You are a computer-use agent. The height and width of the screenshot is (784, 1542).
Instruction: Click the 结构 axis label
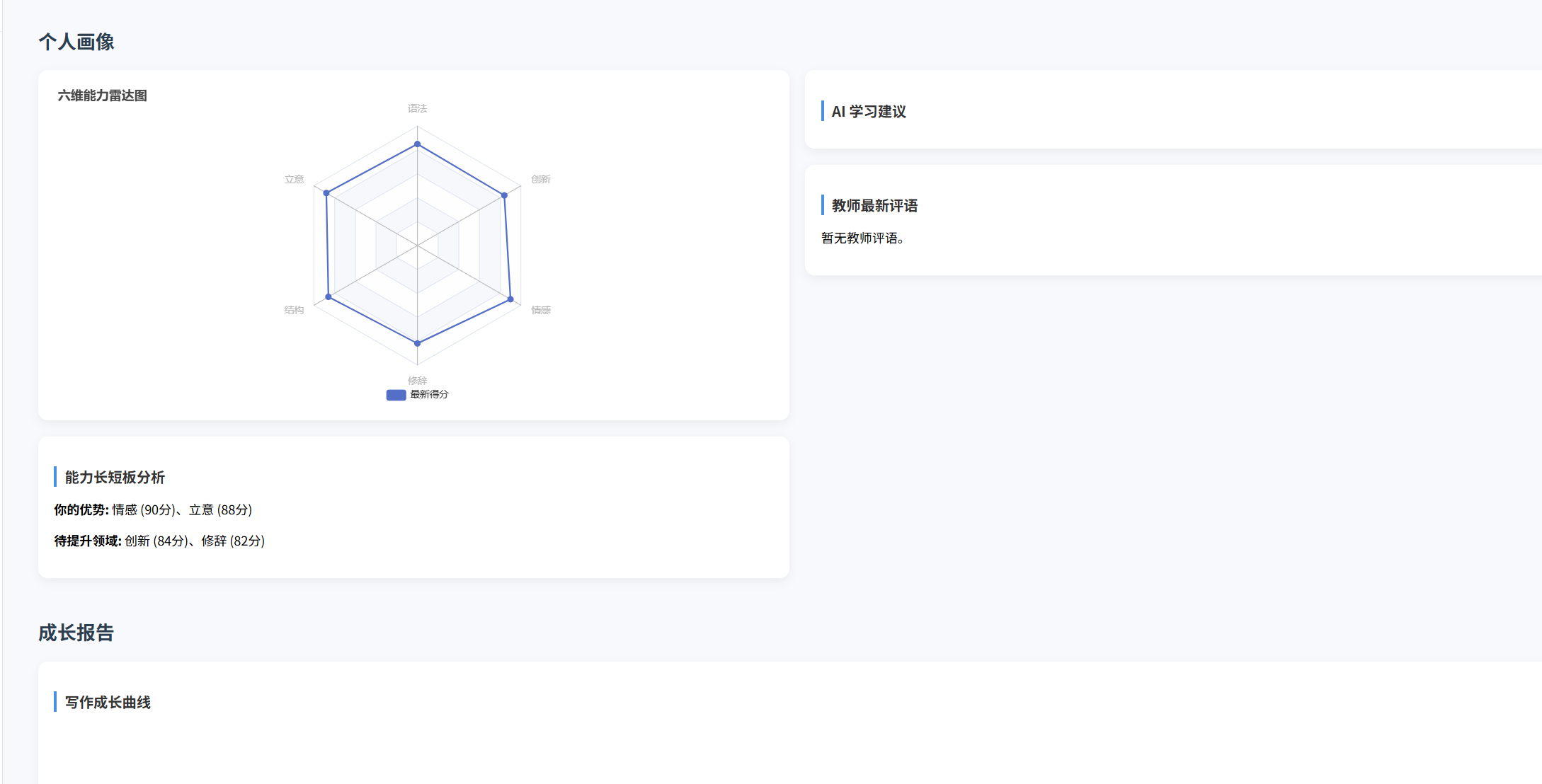pyautogui.click(x=294, y=310)
